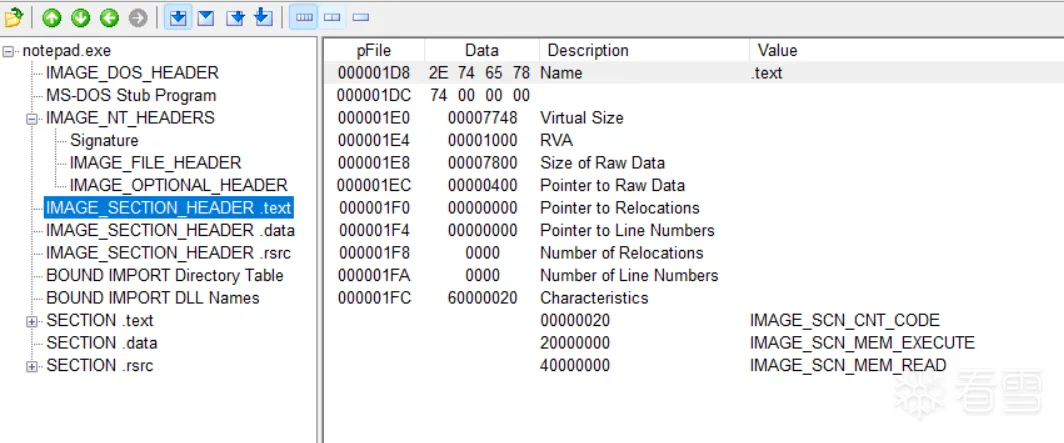
Task: Expand the SECTION .text tree node
Action: (x=33, y=321)
